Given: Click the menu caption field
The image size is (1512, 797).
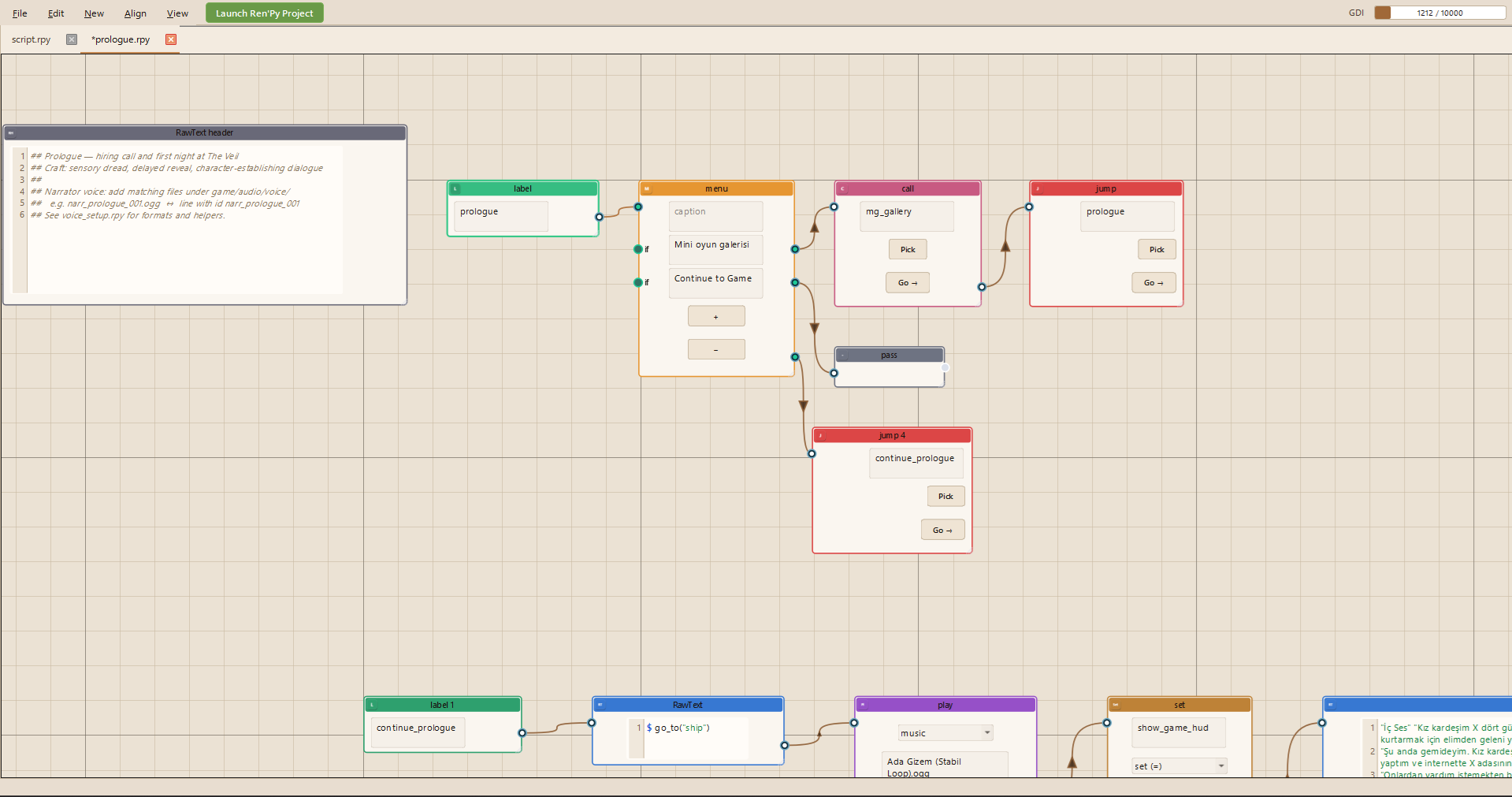Looking at the screenshot, I should 716,216.
